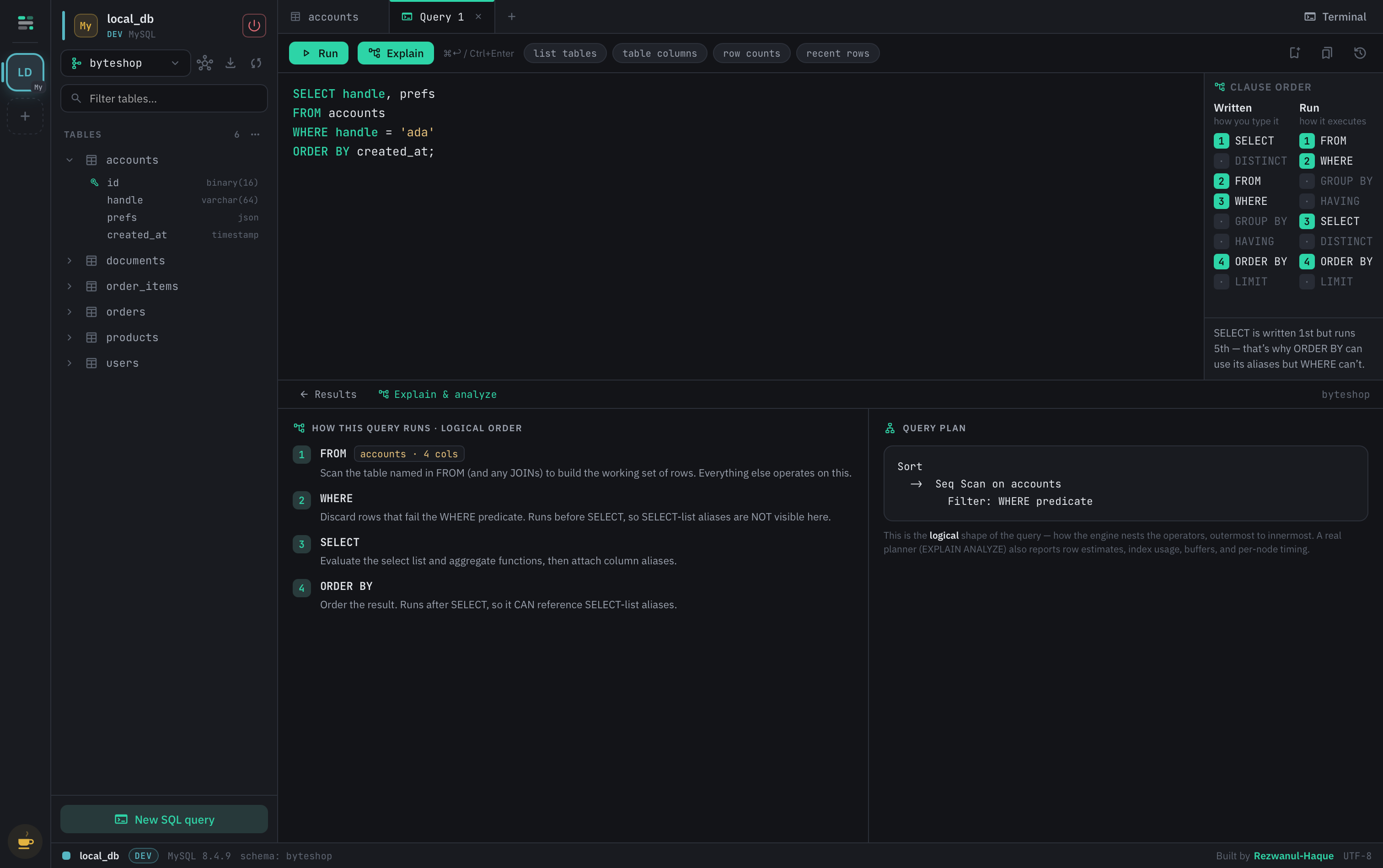The image size is (1383, 868).
Task: Click the ORDER BY step 4 heading
Action: click(x=346, y=586)
